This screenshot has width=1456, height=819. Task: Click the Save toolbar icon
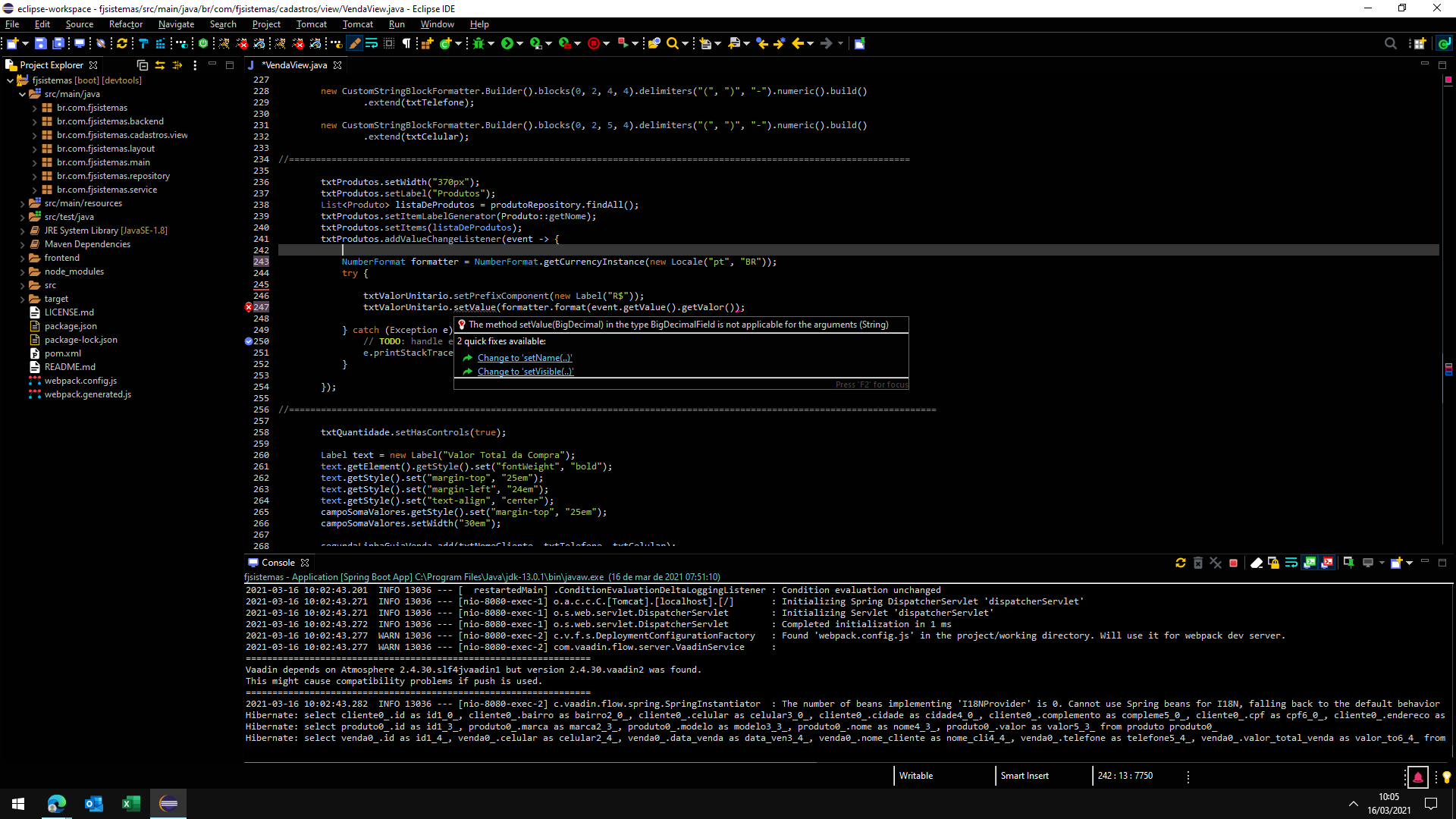pos(41,43)
